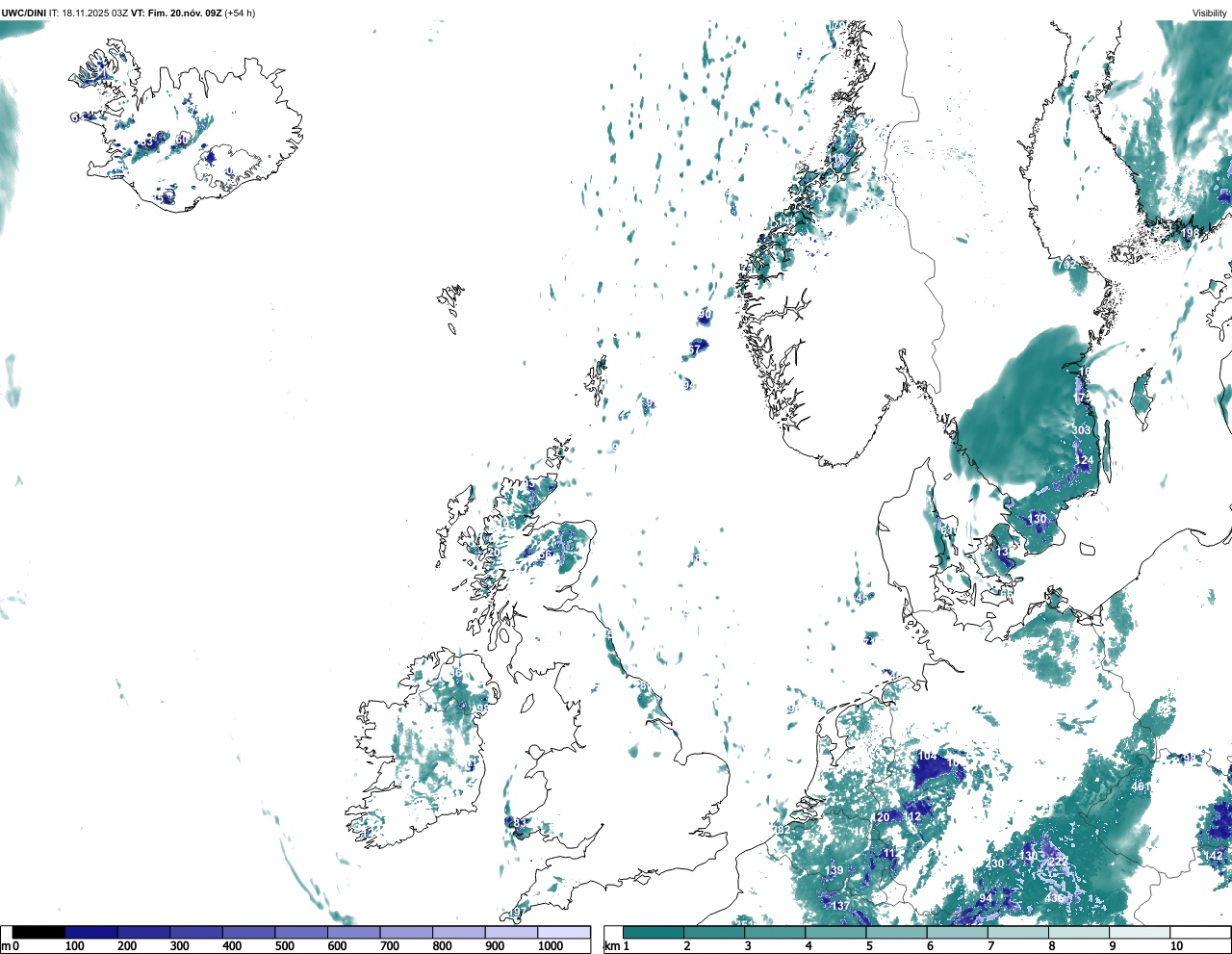Viewport: 1232px width, 954px height.
Task: Click the 800–900 m legend swatch
Action: tap(458, 932)
